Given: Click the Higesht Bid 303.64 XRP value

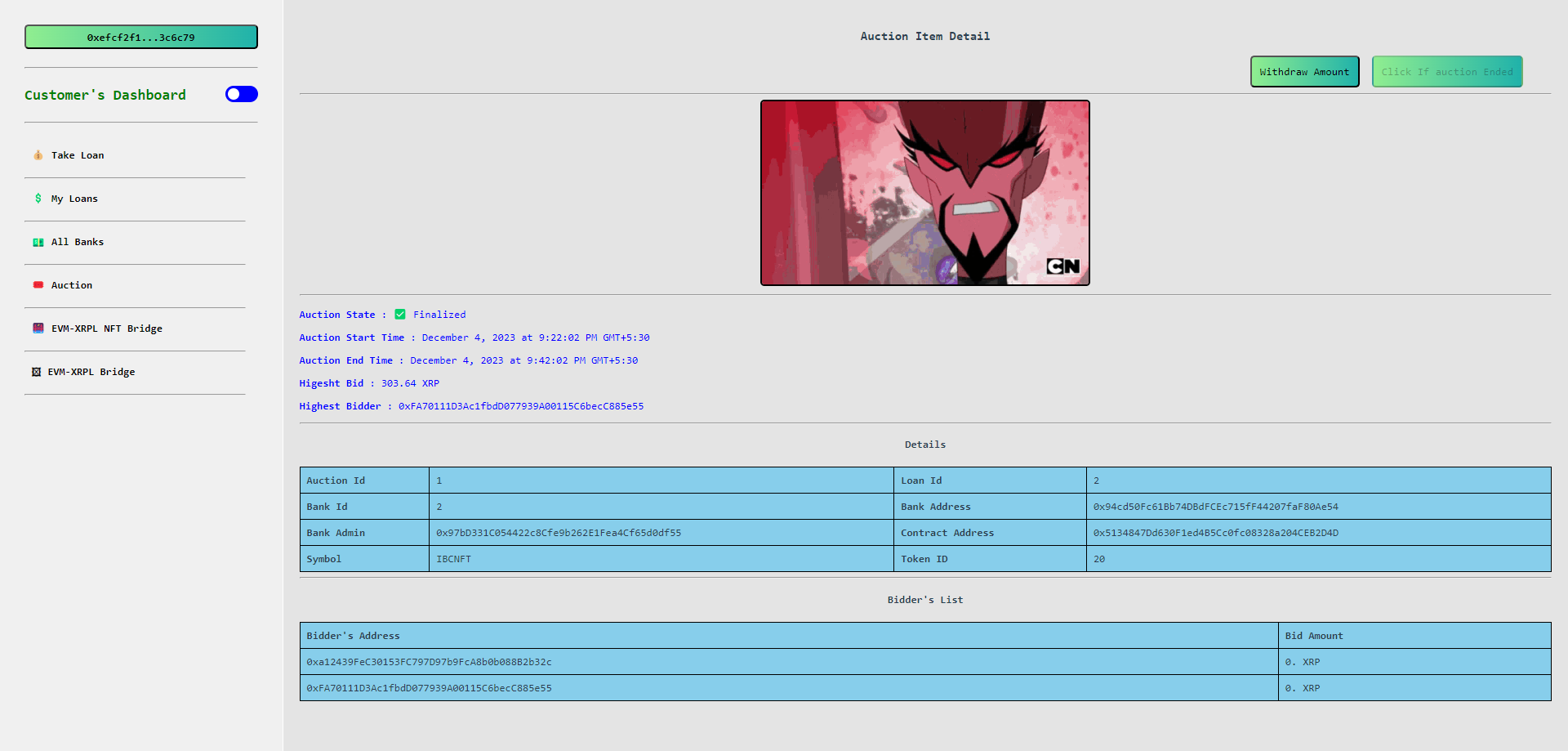Looking at the screenshot, I should [410, 383].
